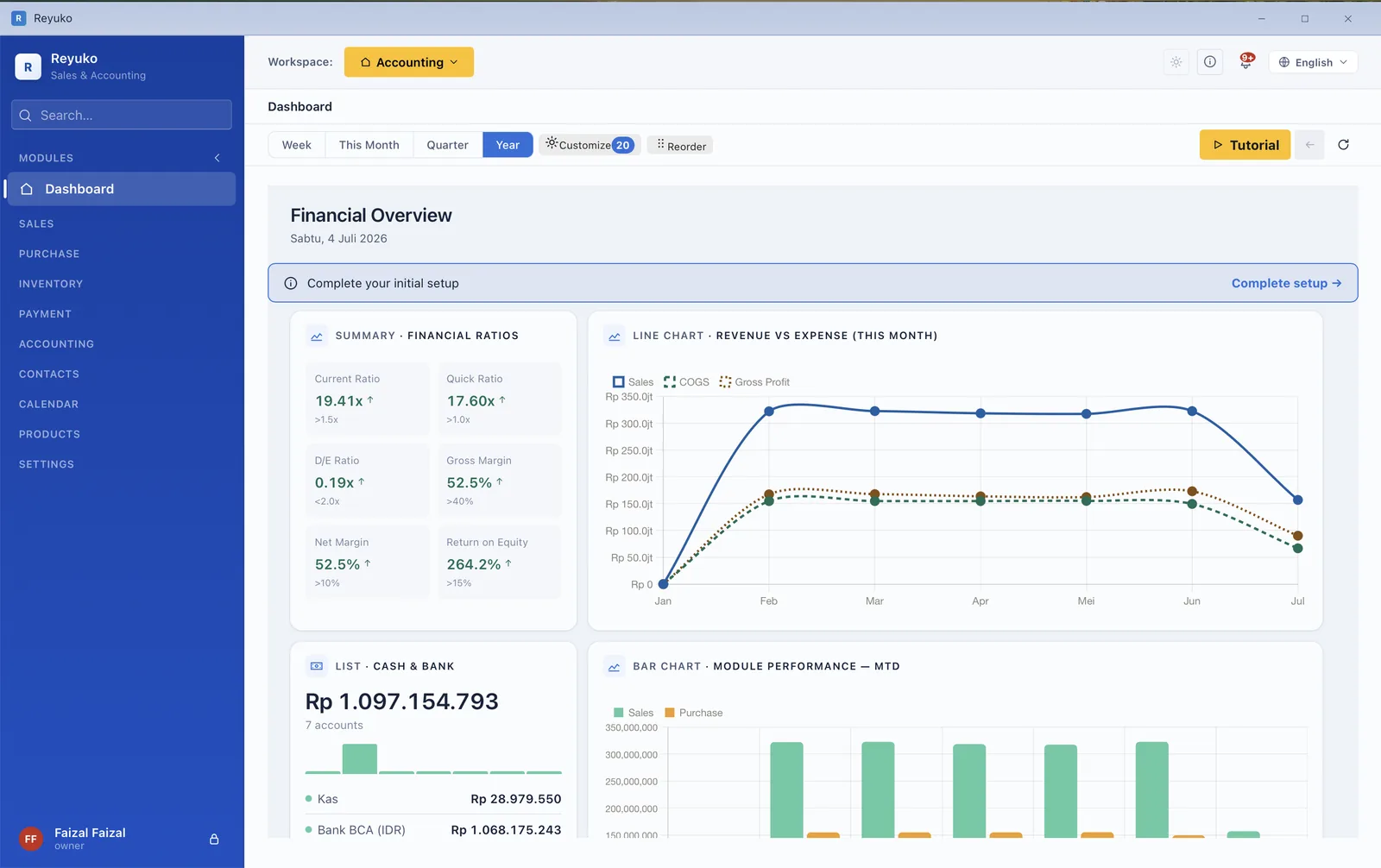
Task: Toggle Sales series in bar chart legend
Action: (633, 713)
